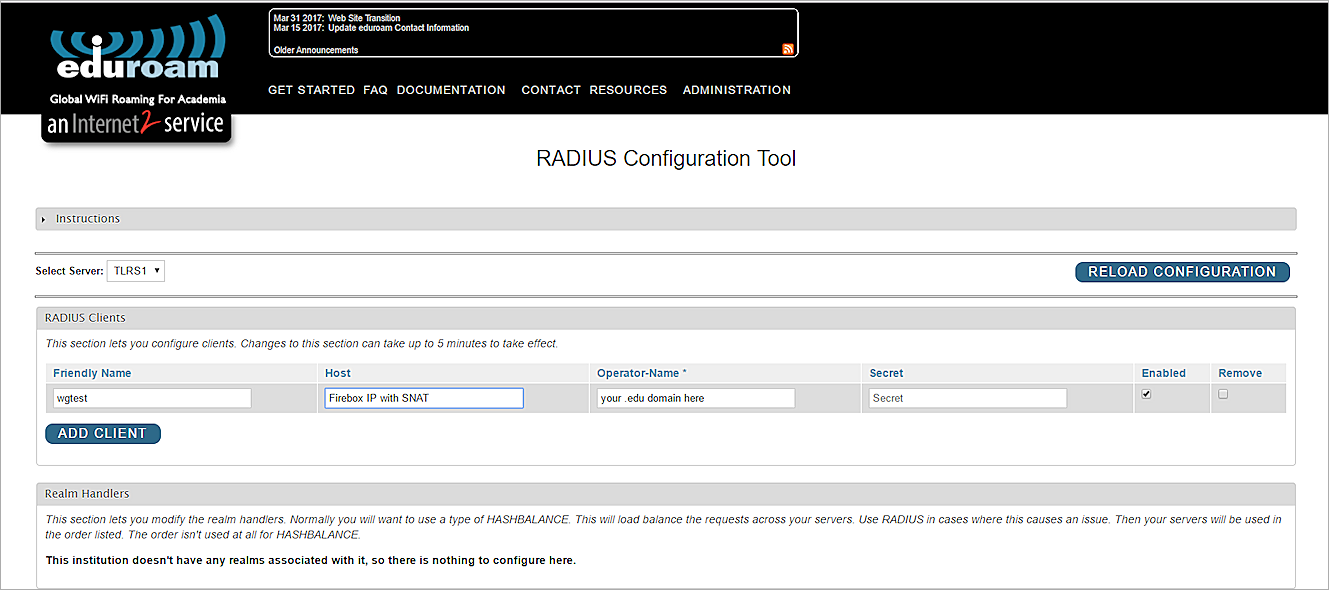Image resolution: width=1329 pixels, height=590 pixels.
Task: Click the Host field with Firebox IP
Action: [424, 398]
